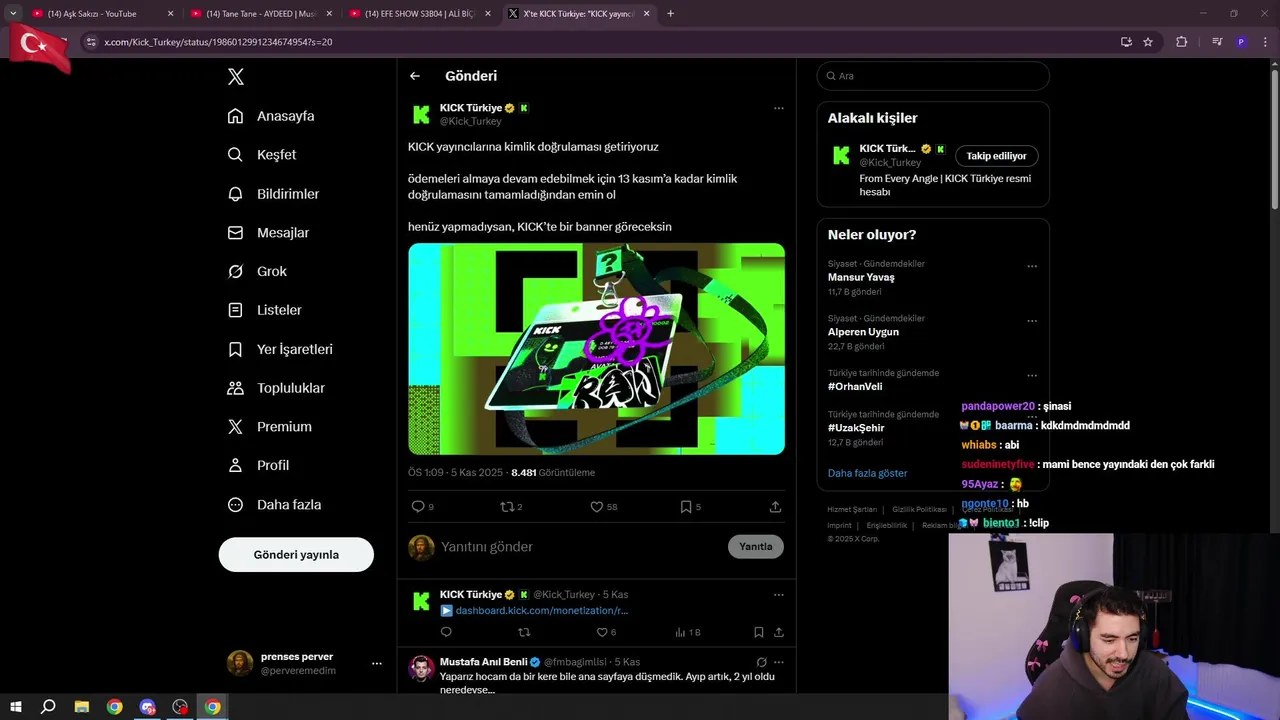Go back with the arrow beside Gönderi
The image size is (1280, 720).
[415, 76]
